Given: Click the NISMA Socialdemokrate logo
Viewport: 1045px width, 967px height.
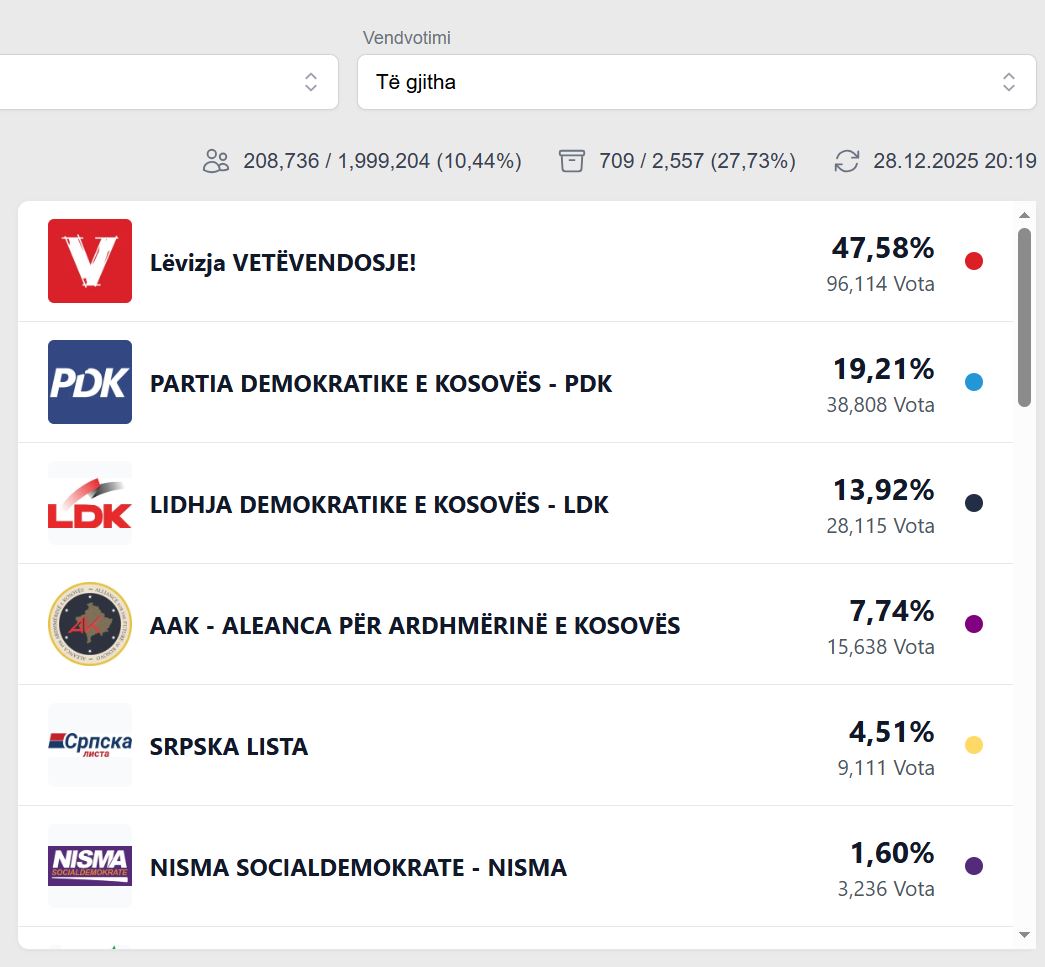Looking at the screenshot, I should coord(90,866).
